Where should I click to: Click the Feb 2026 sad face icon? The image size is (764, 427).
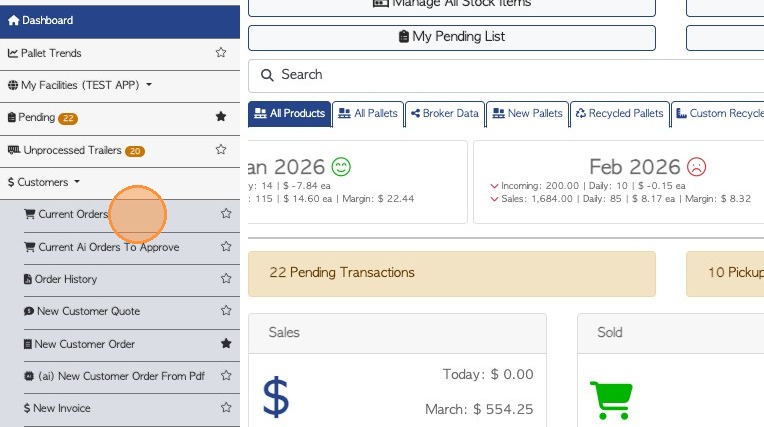click(696, 166)
